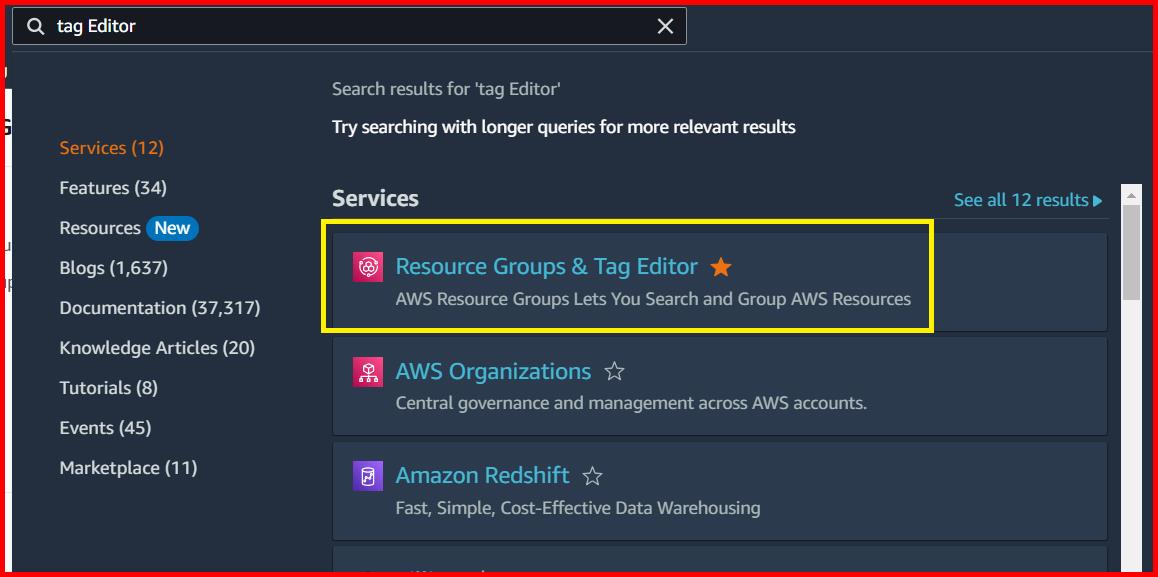Click the AWS Organizations service icon
Image resolution: width=1158 pixels, height=577 pixels.
(368, 371)
